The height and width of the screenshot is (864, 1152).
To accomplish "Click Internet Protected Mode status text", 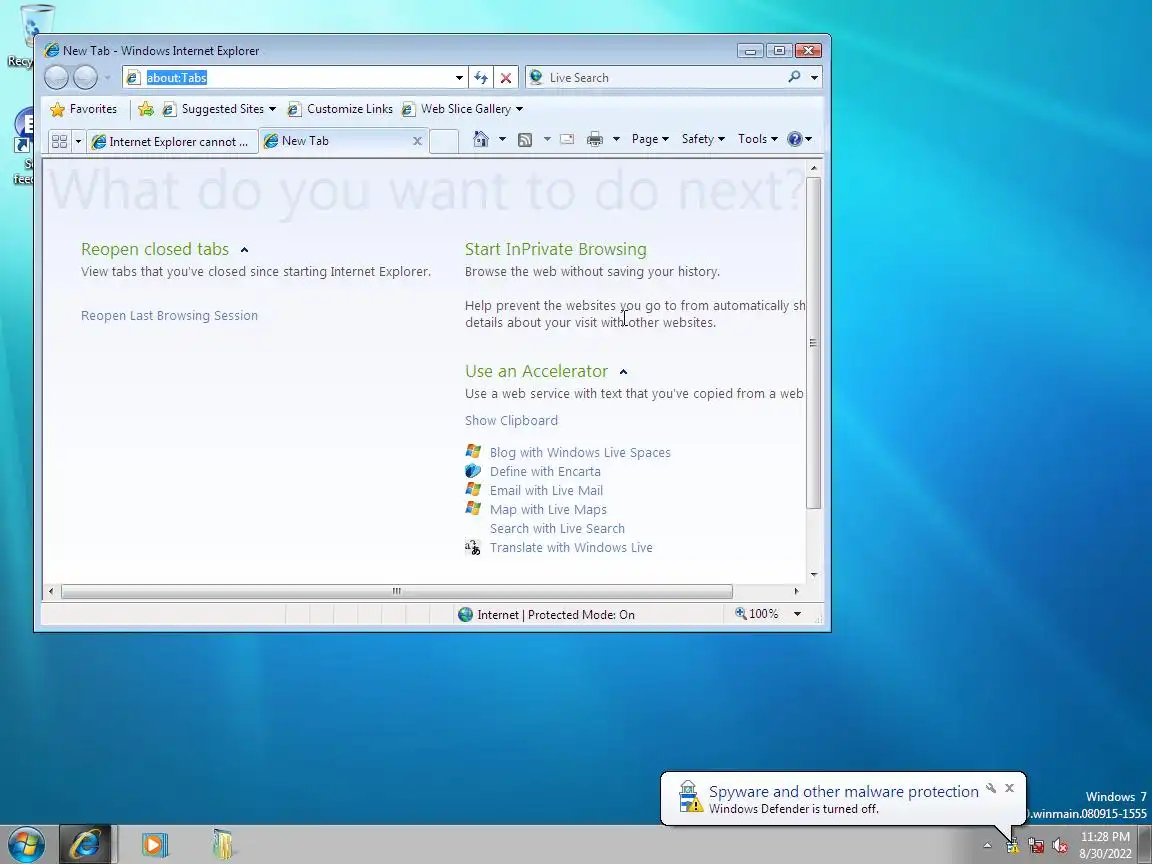I will coord(555,615).
